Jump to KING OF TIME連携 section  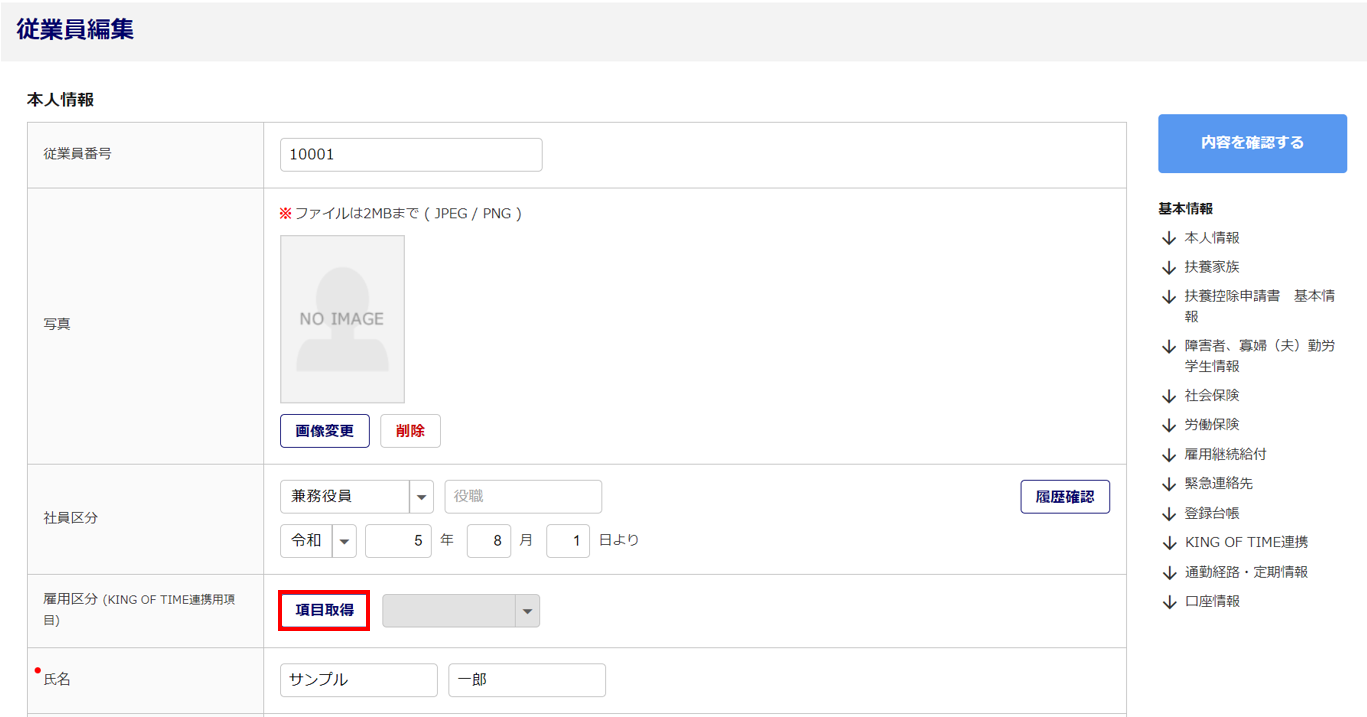(1246, 543)
